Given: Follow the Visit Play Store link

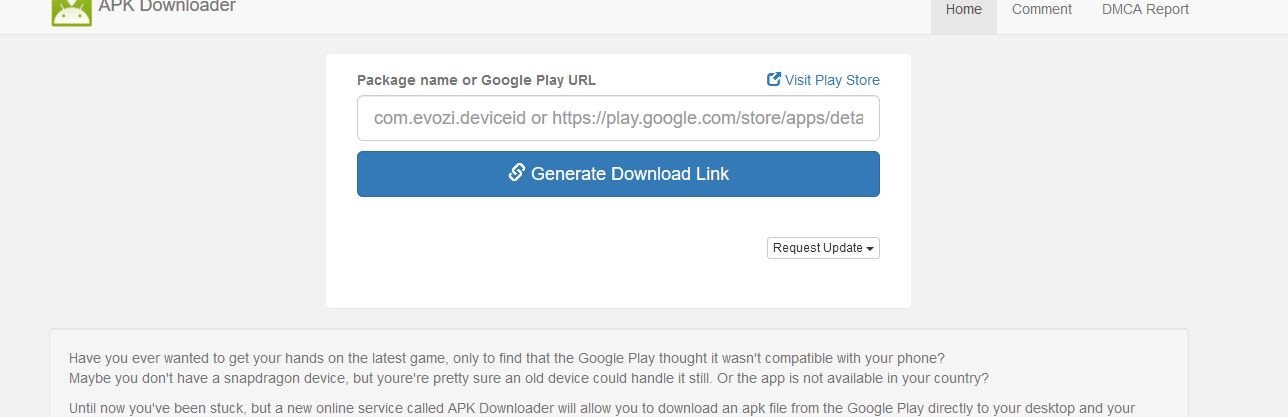Looking at the screenshot, I should (x=831, y=80).
